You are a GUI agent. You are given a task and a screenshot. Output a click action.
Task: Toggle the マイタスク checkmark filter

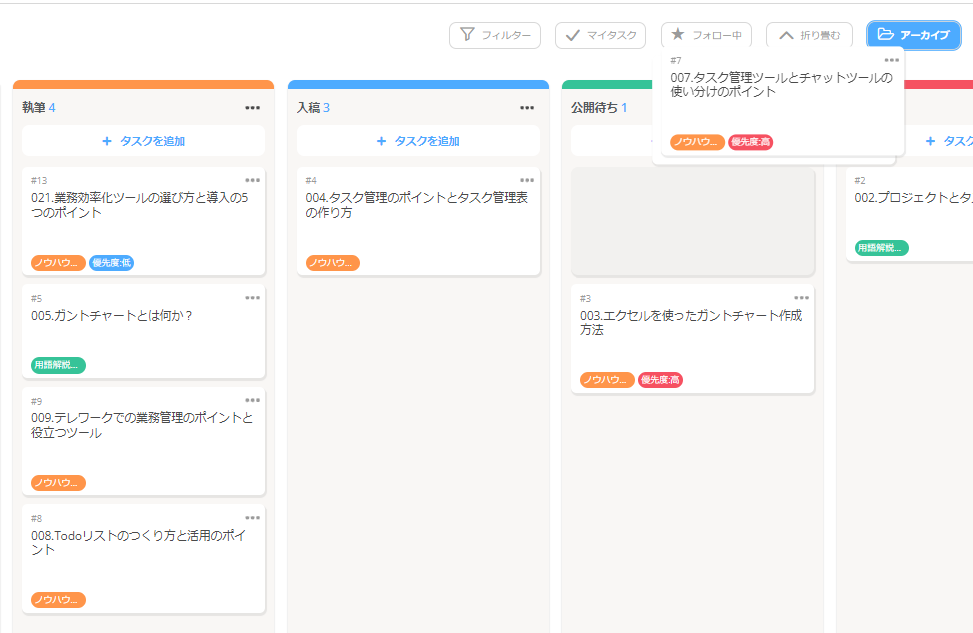tap(600, 35)
